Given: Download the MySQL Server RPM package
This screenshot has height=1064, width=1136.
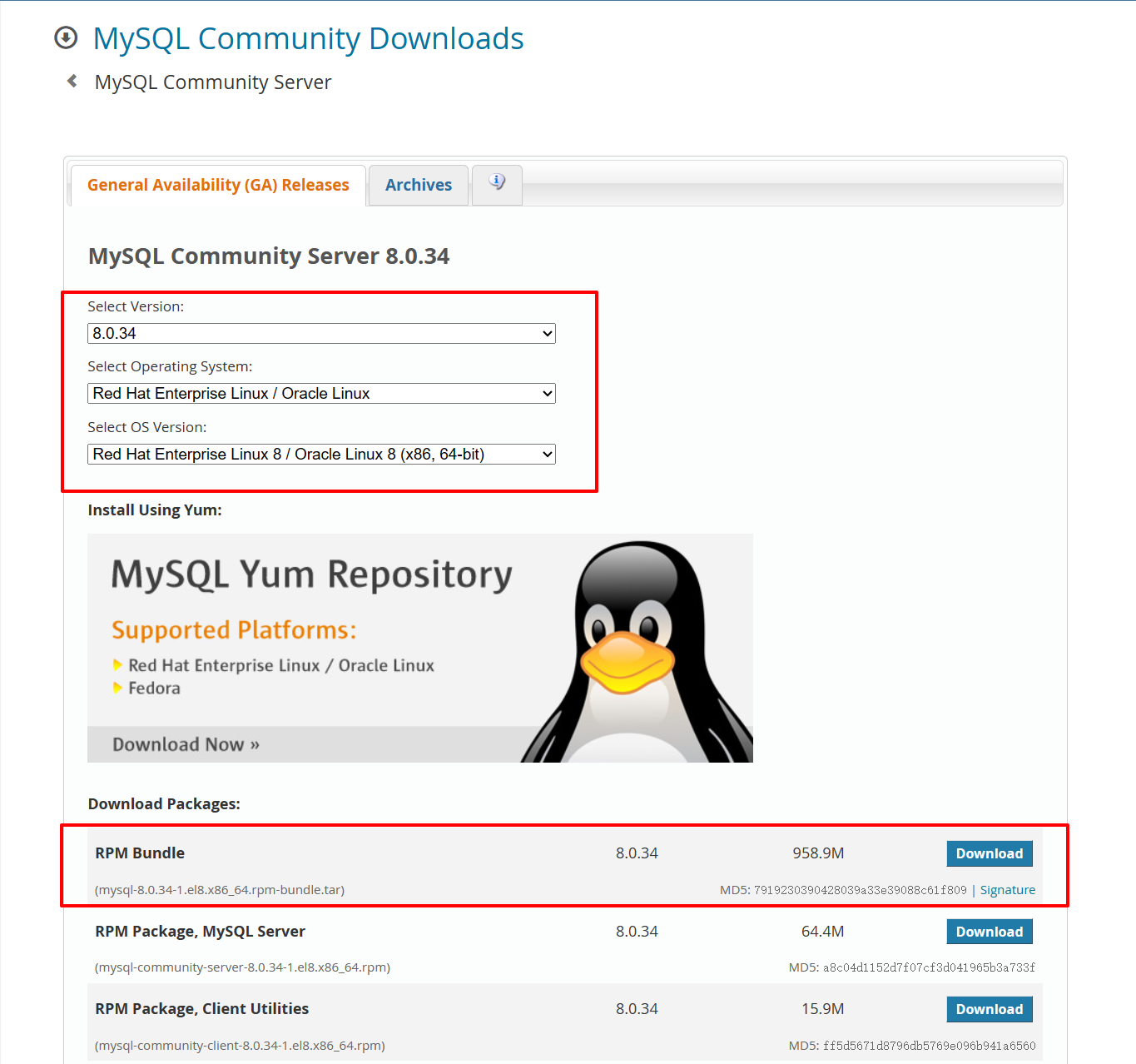Looking at the screenshot, I should pyautogui.click(x=989, y=932).
